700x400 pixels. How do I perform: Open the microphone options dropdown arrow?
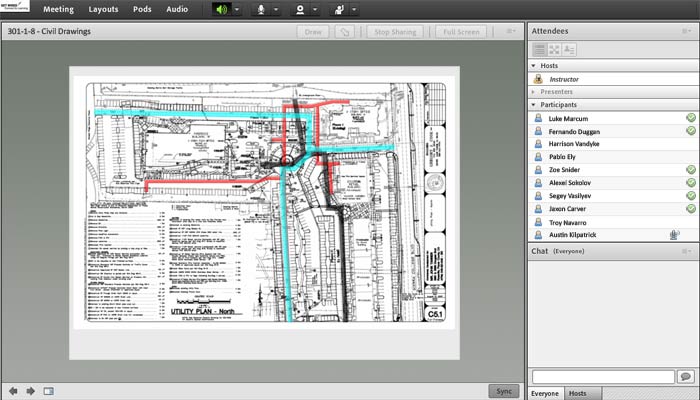pos(277,10)
